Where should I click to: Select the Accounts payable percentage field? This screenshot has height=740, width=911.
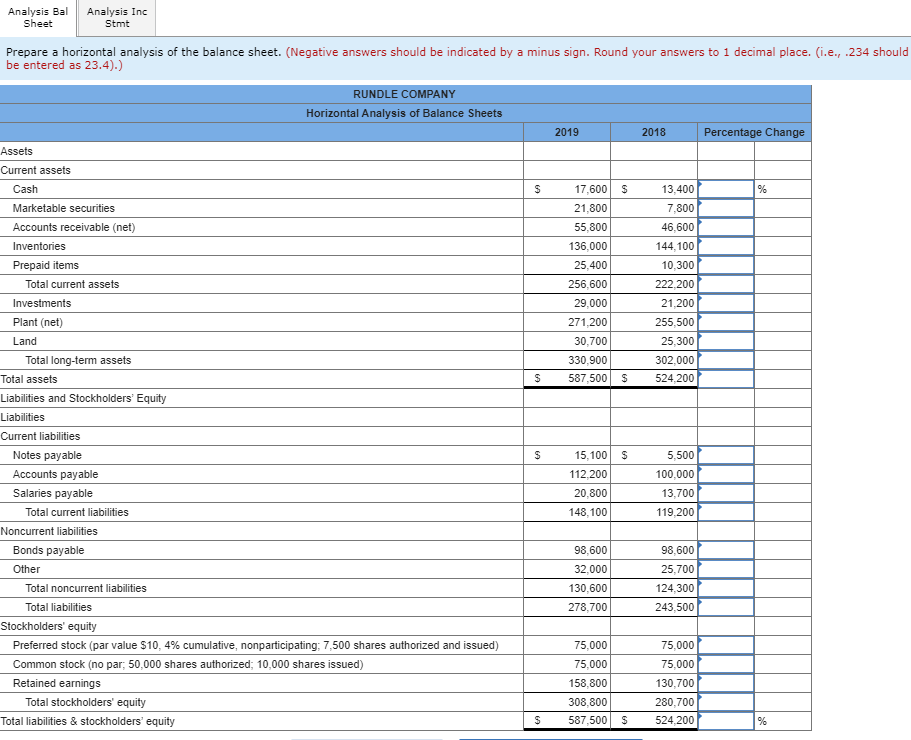(726, 474)
